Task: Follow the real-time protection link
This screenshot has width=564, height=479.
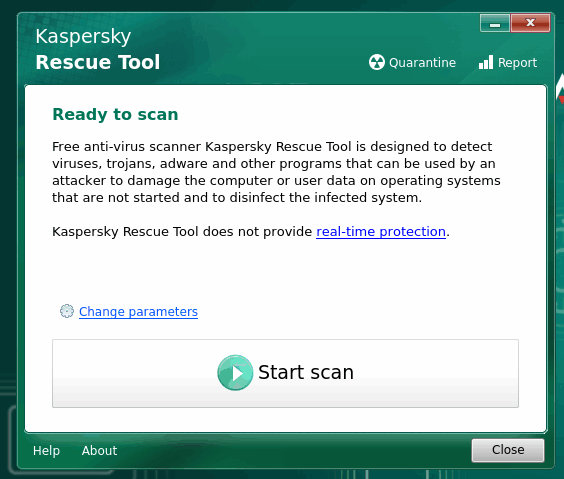Action: [381, 232]
